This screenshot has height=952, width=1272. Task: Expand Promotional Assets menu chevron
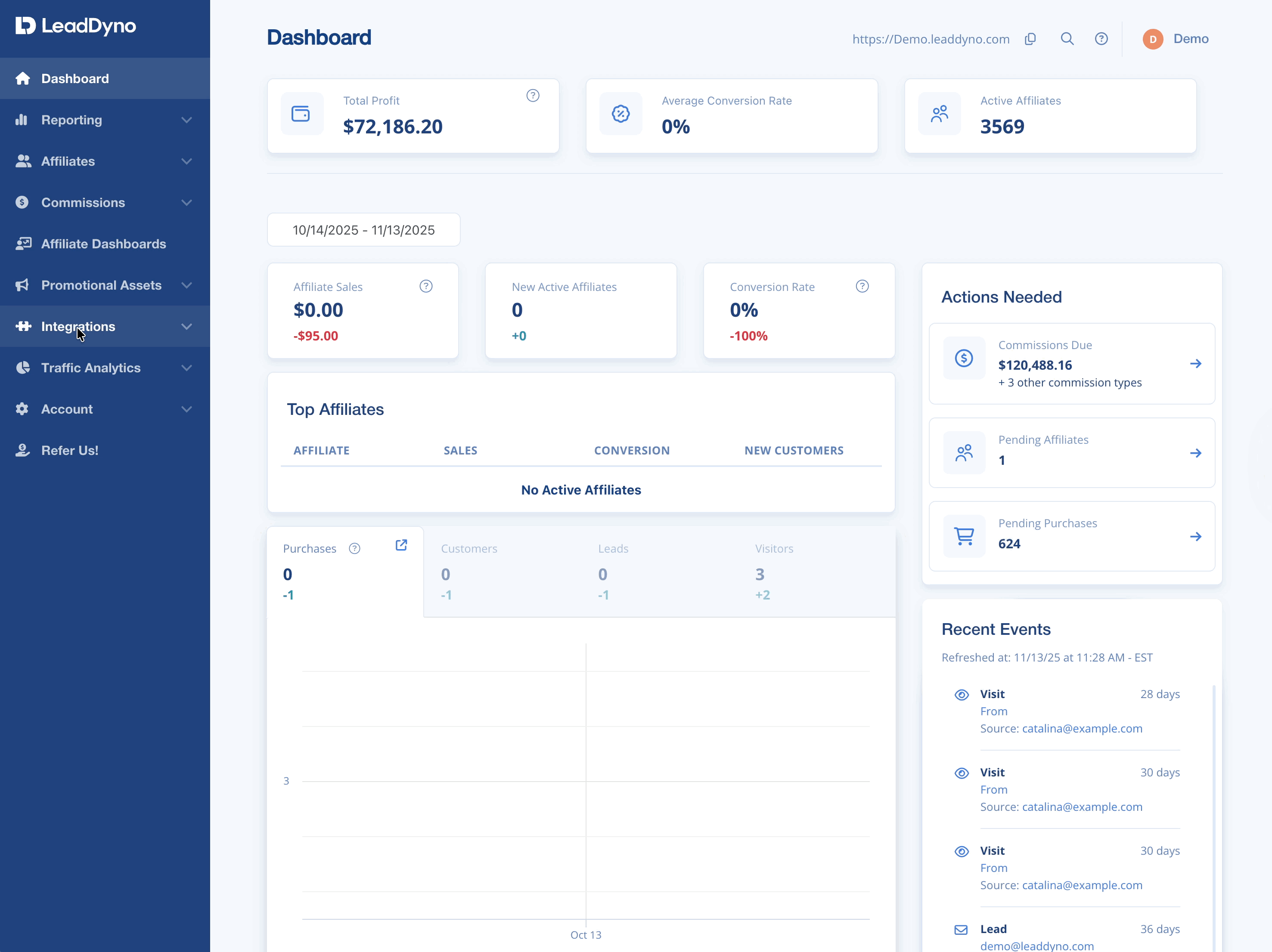pos(186,285)
